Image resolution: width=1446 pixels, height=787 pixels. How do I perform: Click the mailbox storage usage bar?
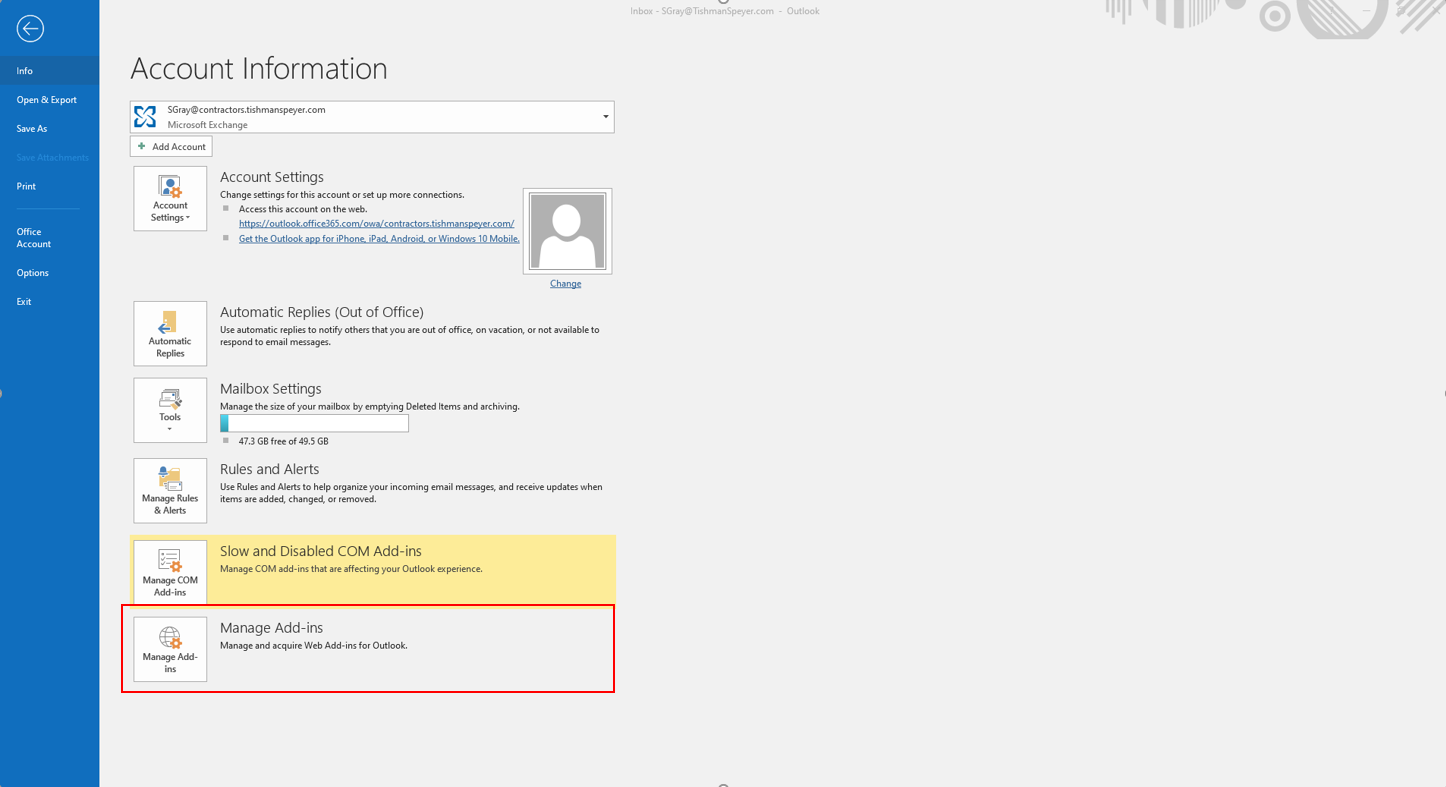click(x=314, y=424)
